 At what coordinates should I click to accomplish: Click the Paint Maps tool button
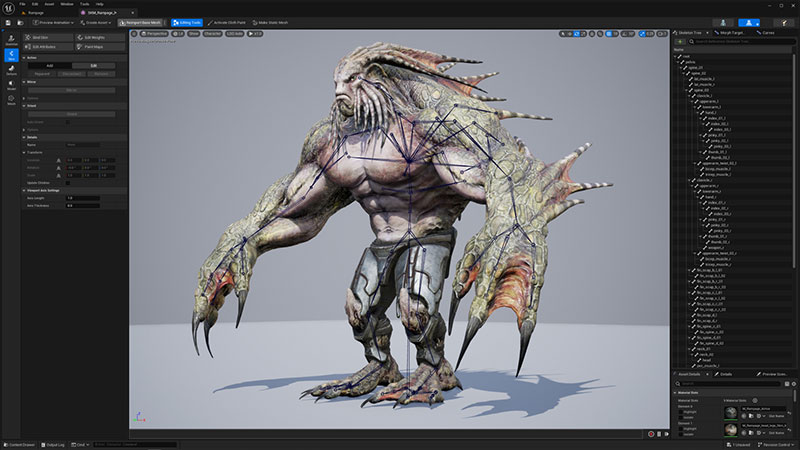pyautogui.click(x=100, y=46)
